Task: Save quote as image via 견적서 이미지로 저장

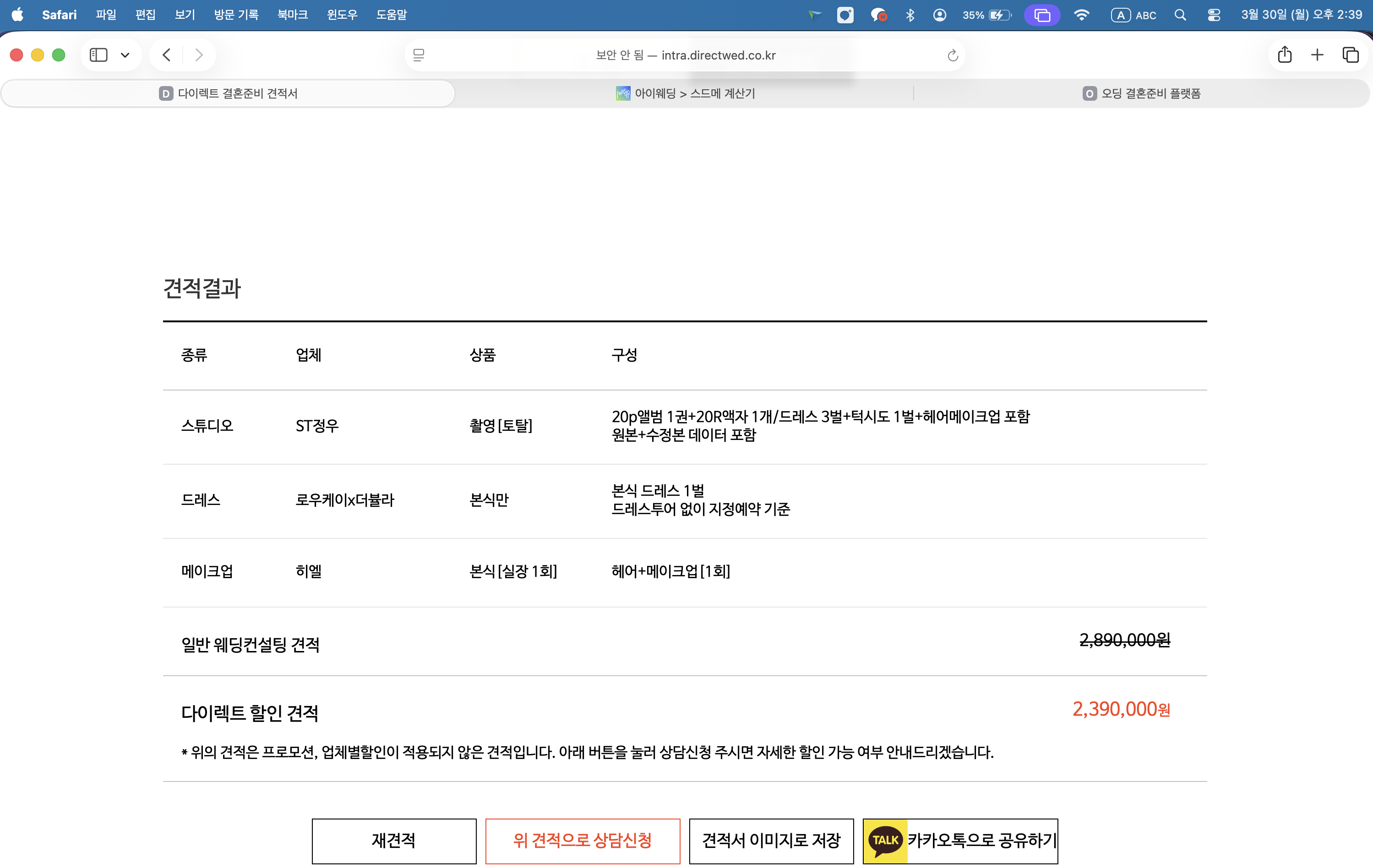Action: pyautogui.click(x=772, y=840)
